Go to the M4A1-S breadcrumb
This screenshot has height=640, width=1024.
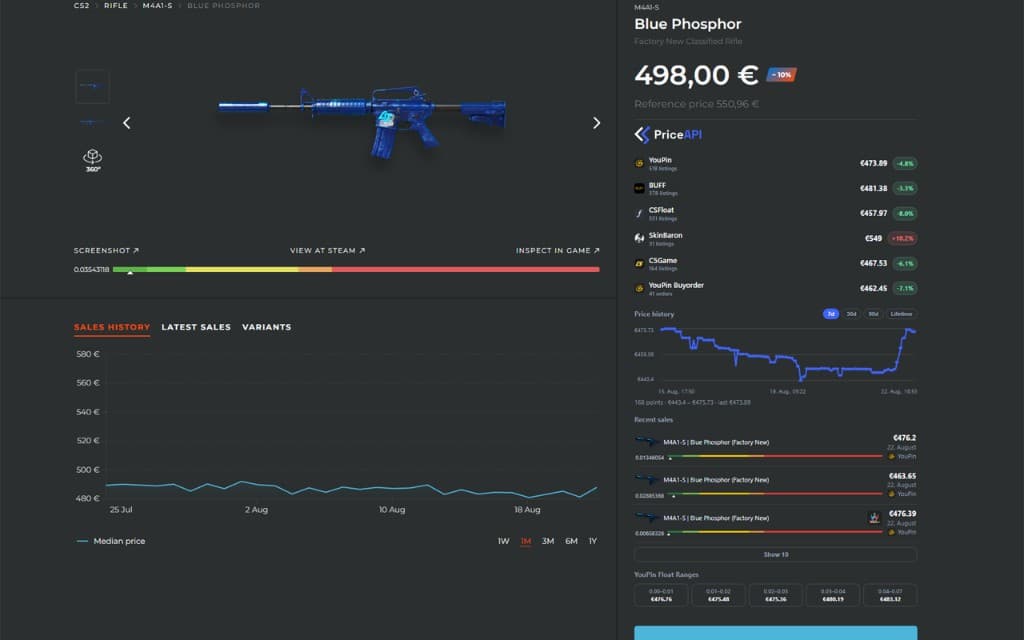click(157, 5)
